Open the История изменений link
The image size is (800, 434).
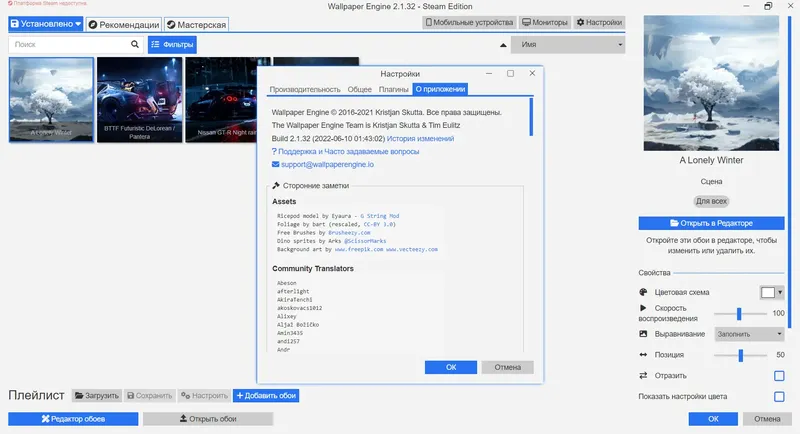[420, 139]
